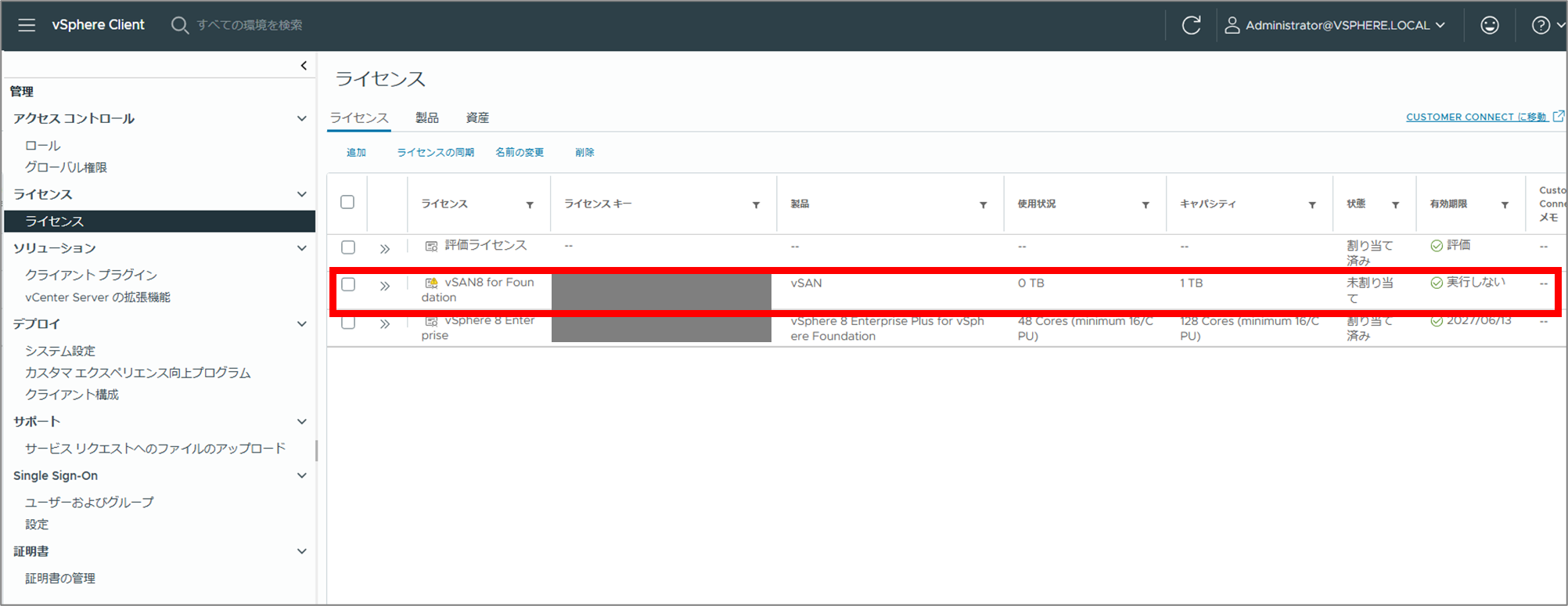Switch to the 製品 tab
Screen dimensions: 1568x606
[427, 117]
